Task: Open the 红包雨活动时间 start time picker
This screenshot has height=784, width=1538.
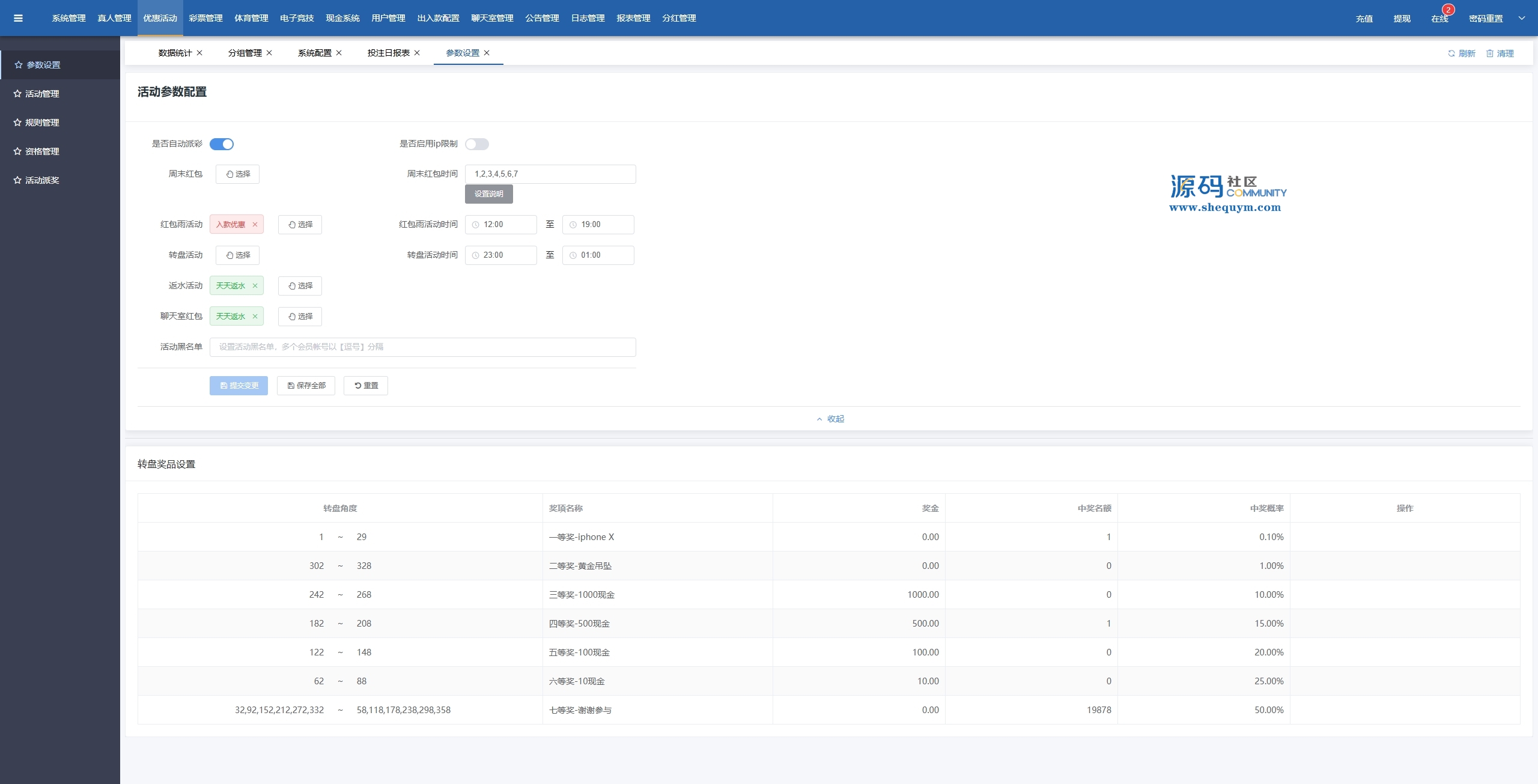Action: (500, 225)
